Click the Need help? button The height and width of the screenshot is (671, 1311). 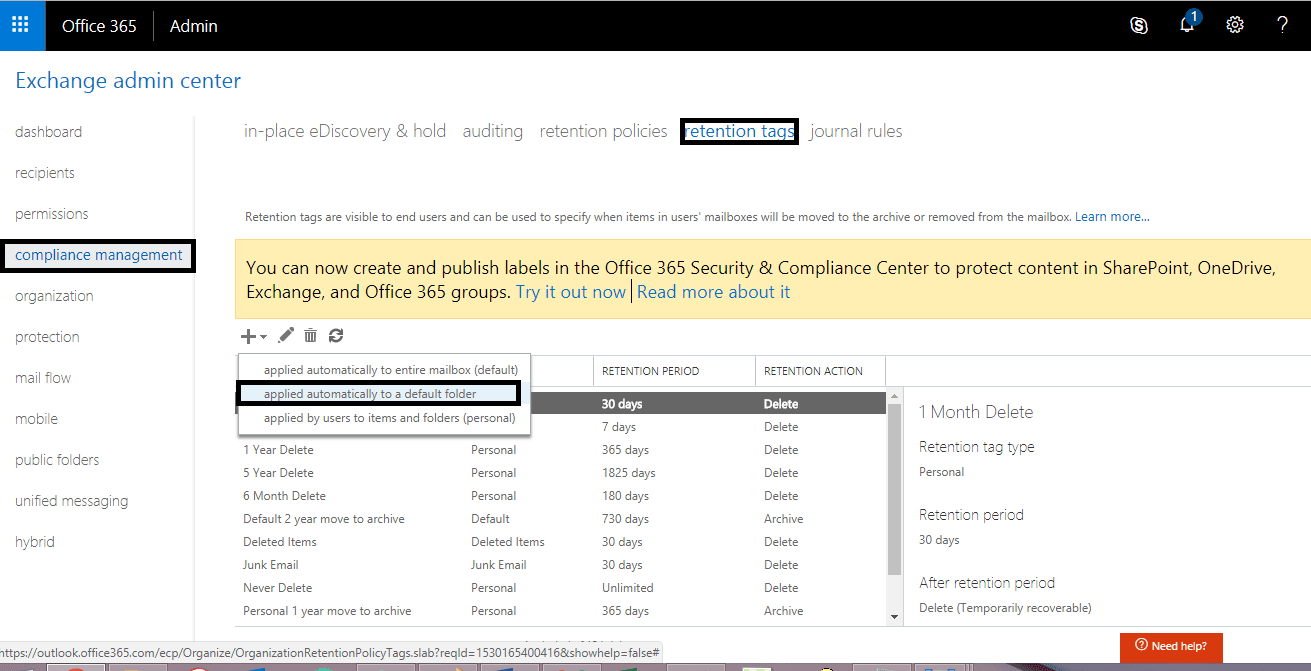pyautogui.click(x=1171, y=646)
